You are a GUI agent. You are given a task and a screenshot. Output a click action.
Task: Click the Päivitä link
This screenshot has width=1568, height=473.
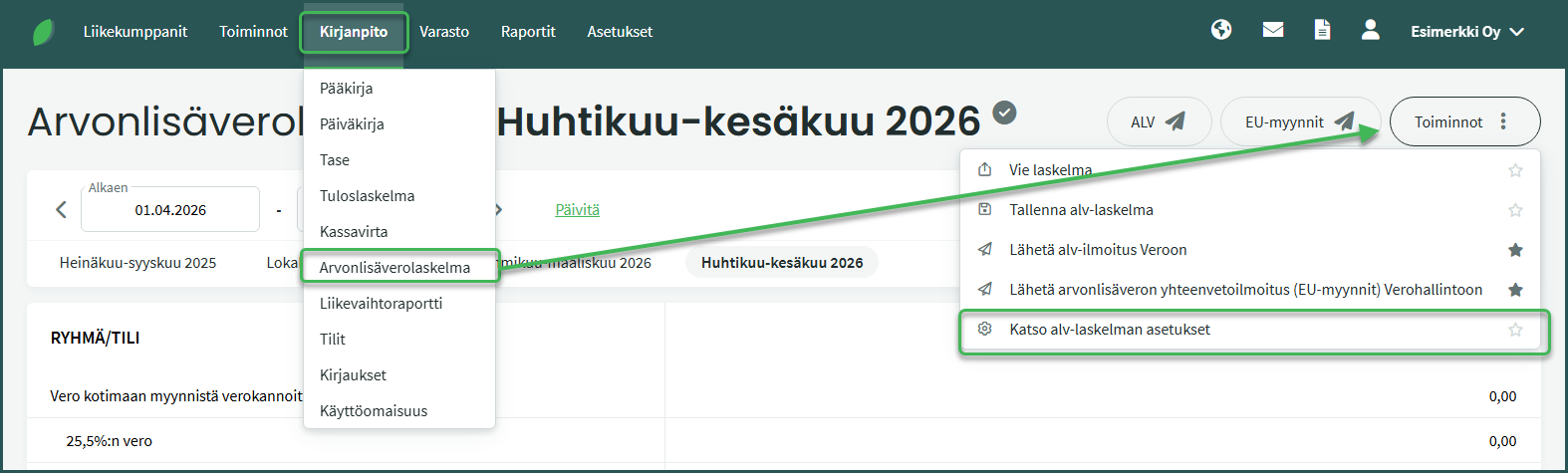(577, 210)
